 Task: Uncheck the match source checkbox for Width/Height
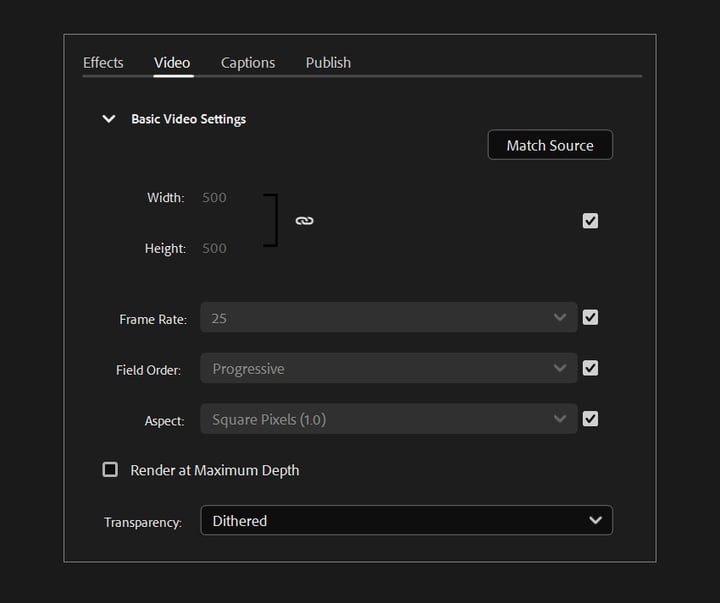pos(590,221)
